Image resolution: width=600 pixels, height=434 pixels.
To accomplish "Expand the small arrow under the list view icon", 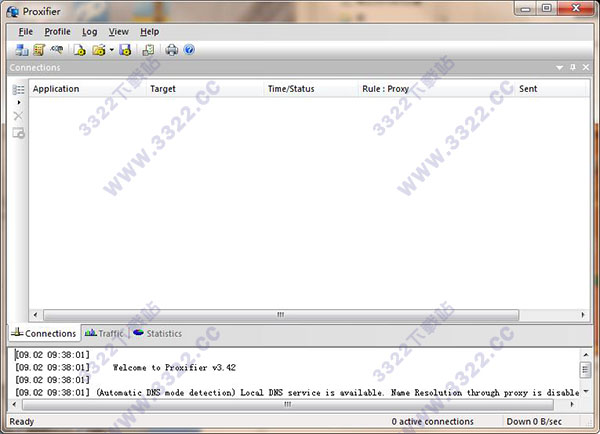I will (x=19, y=103).
